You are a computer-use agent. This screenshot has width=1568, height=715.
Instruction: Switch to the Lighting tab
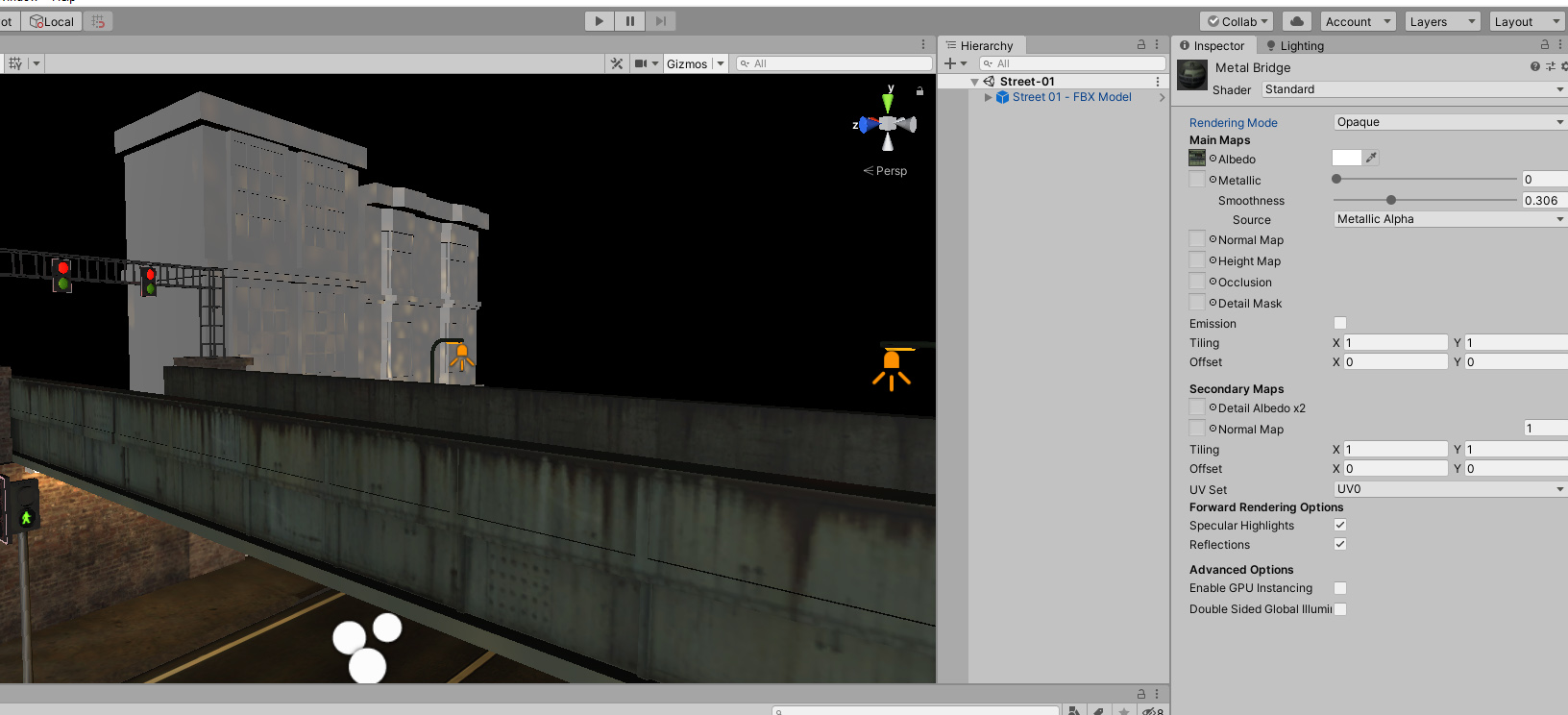tap(1295, 45)
